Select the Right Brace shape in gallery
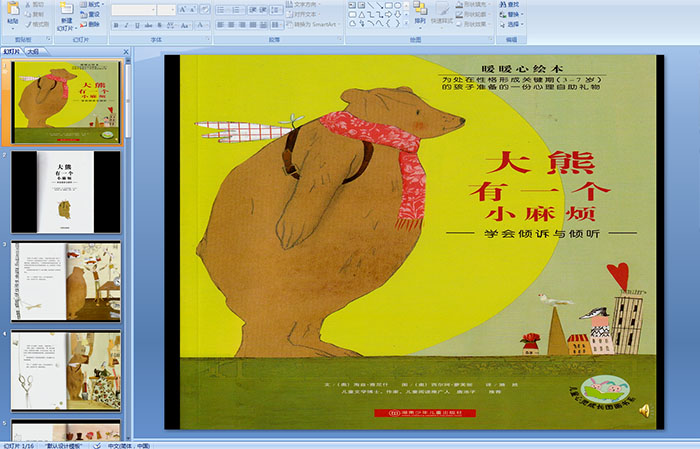This screenshot has height=449, width=700. click(x=397, y=23)
